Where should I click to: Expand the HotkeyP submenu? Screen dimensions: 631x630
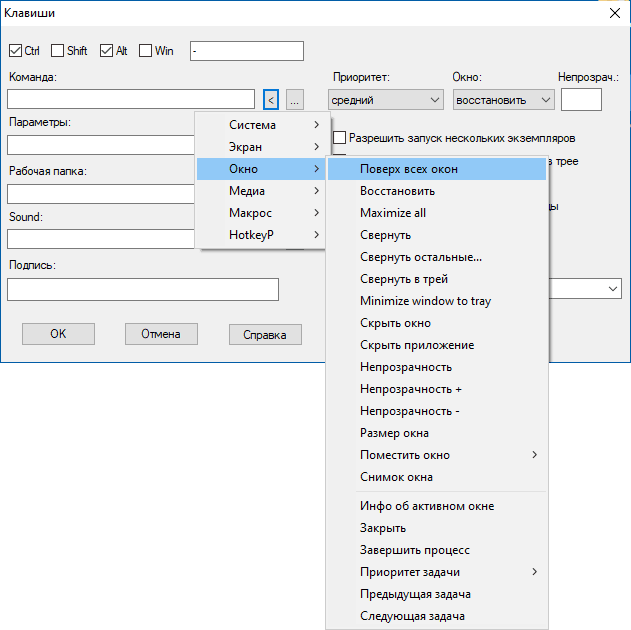pos(261,235)
